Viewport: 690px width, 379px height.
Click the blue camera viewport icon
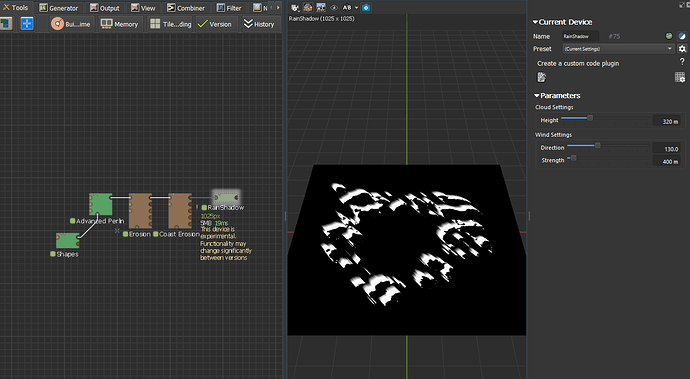pyautogui.click(x=366, y=7)
